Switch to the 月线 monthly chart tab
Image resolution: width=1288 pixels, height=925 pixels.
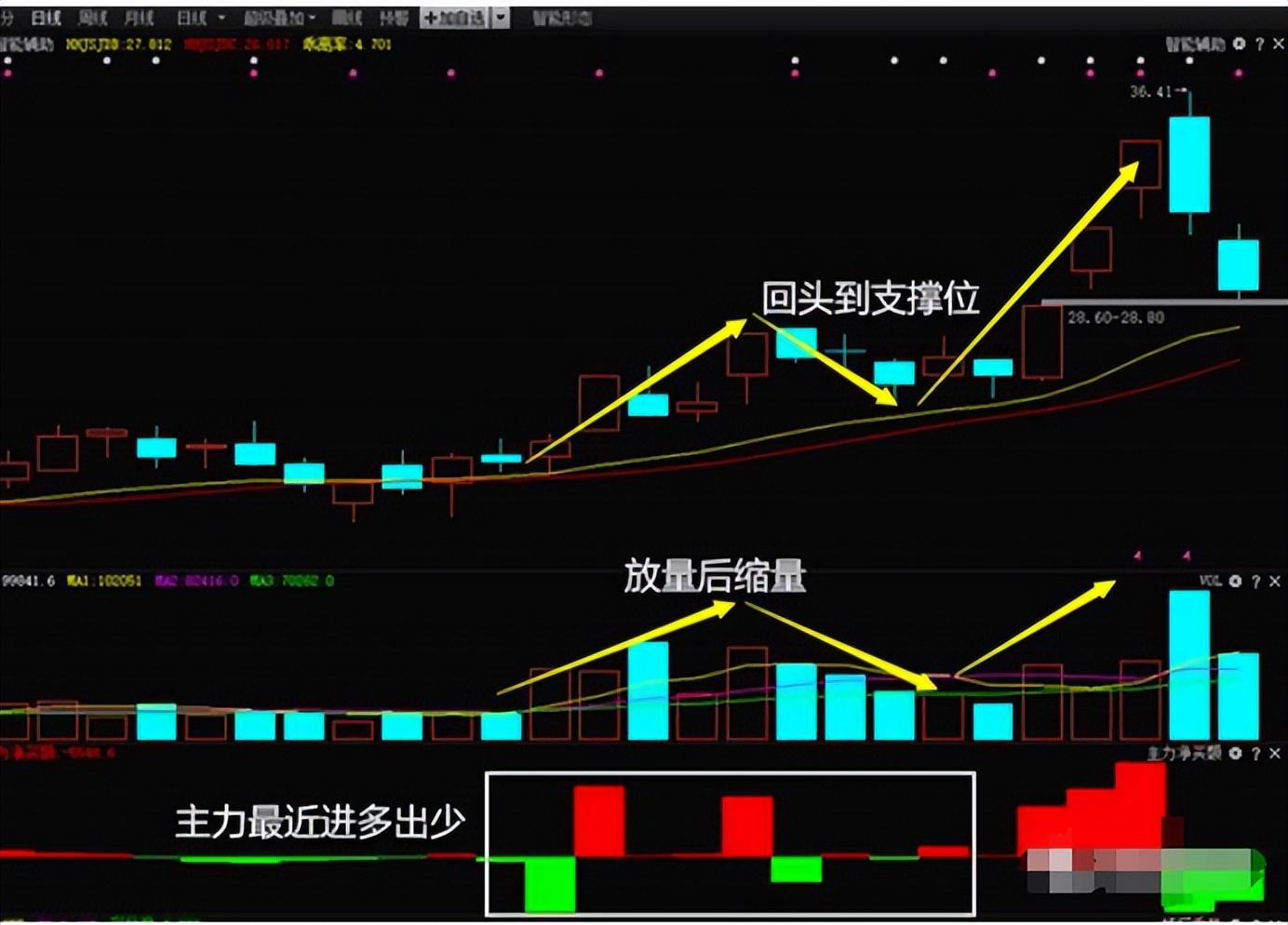point(139,18)
